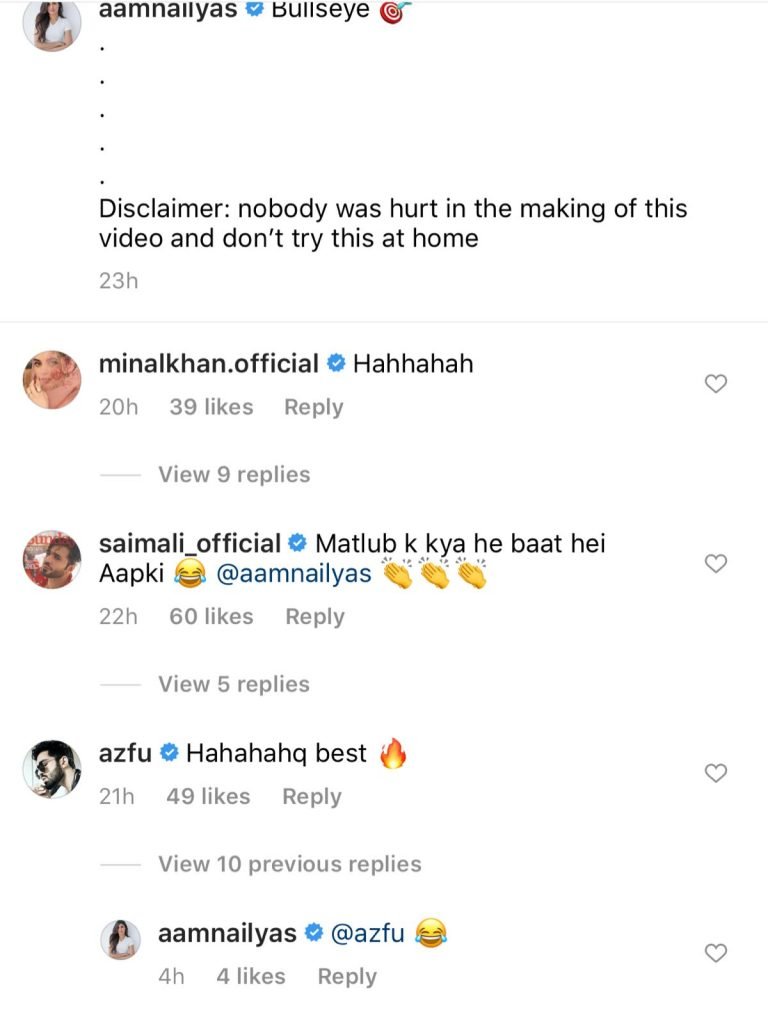The width and height of the screenshot is (768, 1024).
Task: Show View 10 previous replies
Action: pyautogui.click(x=289, y=864)
